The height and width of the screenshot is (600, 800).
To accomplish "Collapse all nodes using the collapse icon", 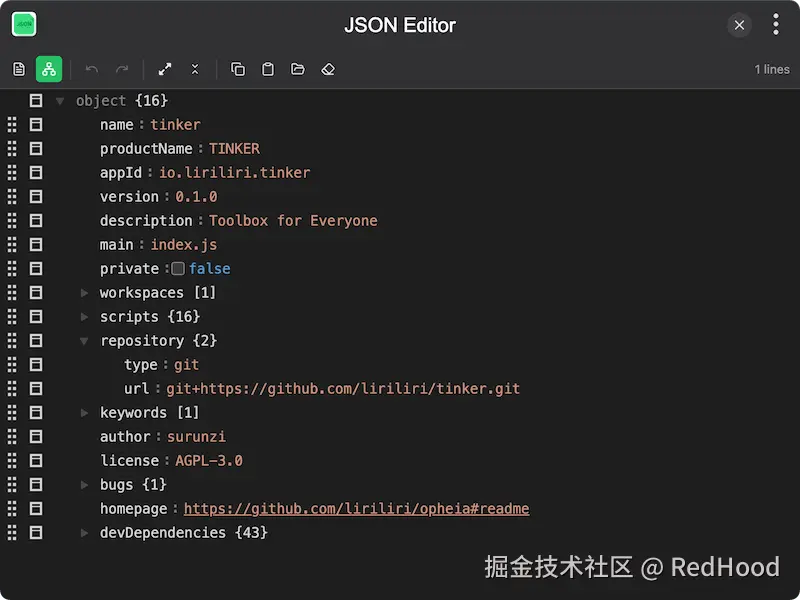I will [194, 69].
